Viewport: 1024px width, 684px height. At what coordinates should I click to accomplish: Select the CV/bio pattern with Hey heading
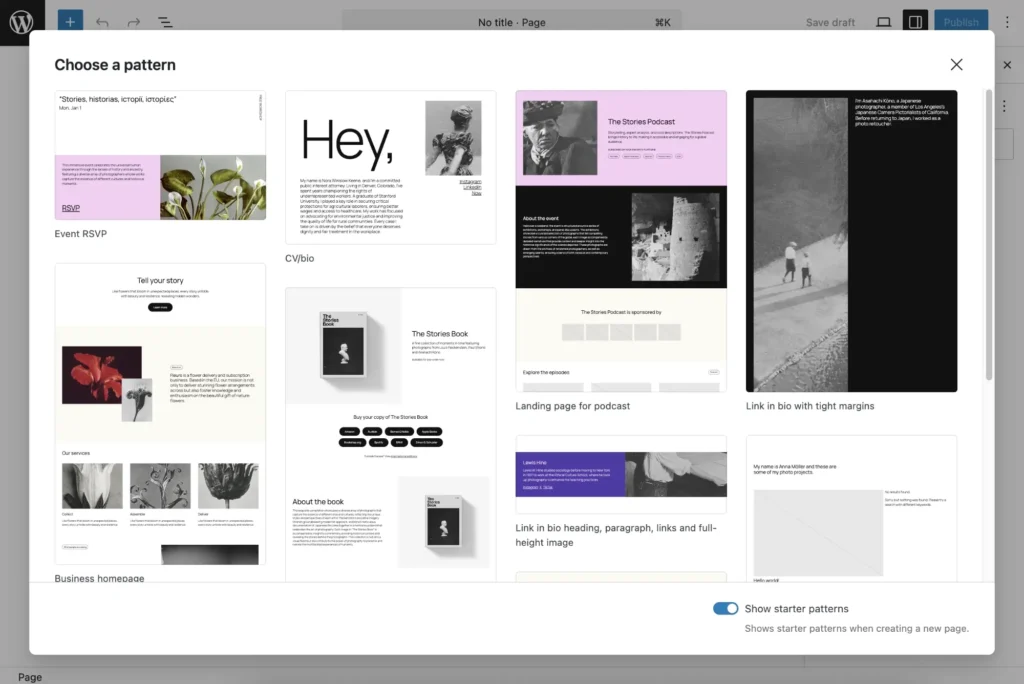[391, 167]
